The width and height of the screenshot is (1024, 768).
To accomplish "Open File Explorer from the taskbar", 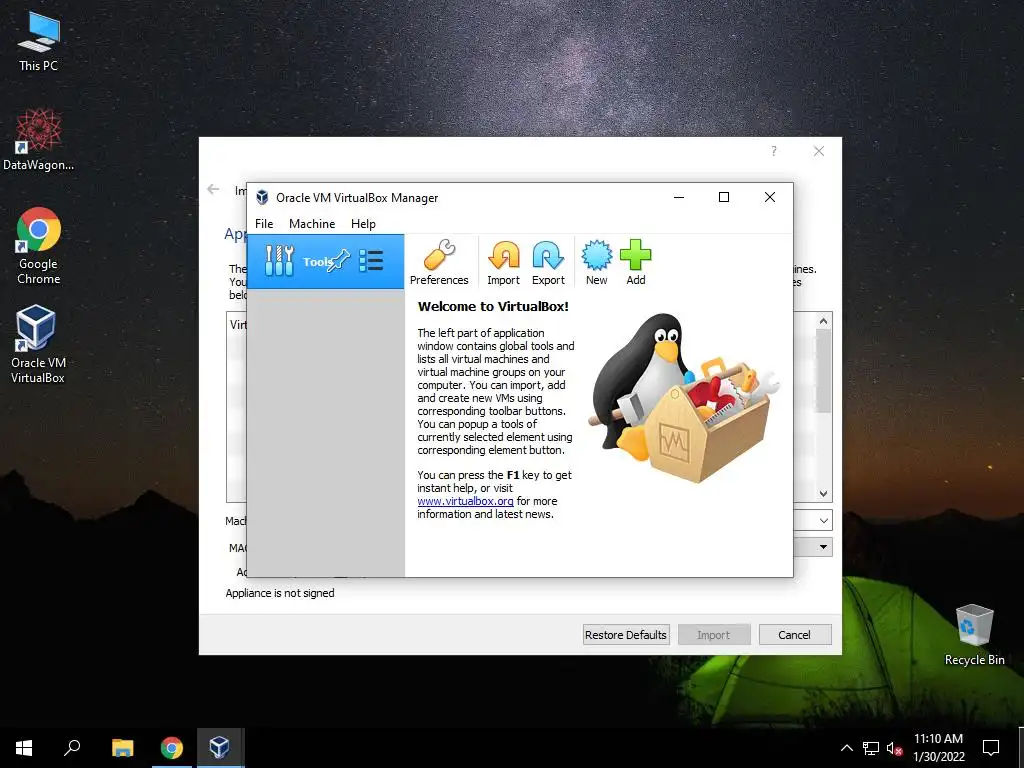I will pos(122,748).
